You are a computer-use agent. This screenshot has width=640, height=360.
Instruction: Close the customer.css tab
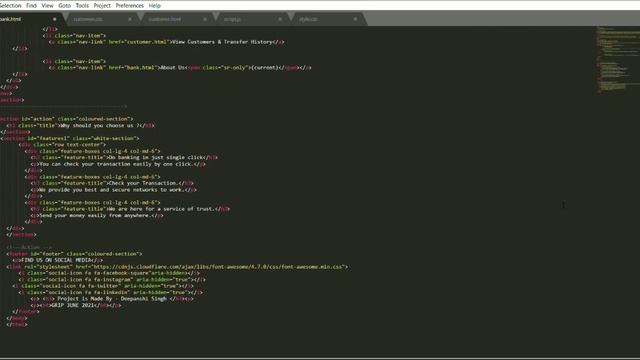[130, 19]
